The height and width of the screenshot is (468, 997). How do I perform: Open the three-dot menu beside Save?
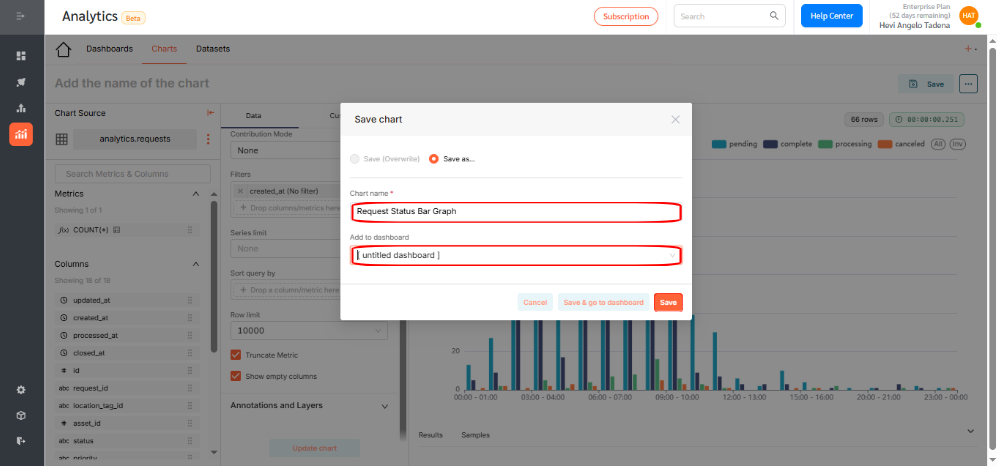coord(967,84)
